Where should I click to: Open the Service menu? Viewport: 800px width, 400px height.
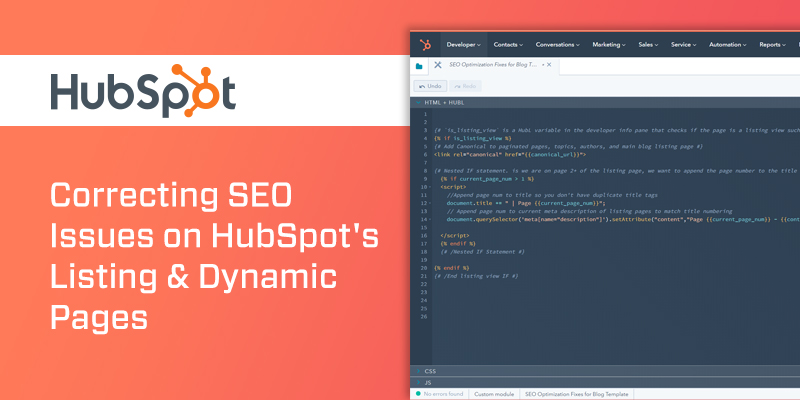point(683,45)
